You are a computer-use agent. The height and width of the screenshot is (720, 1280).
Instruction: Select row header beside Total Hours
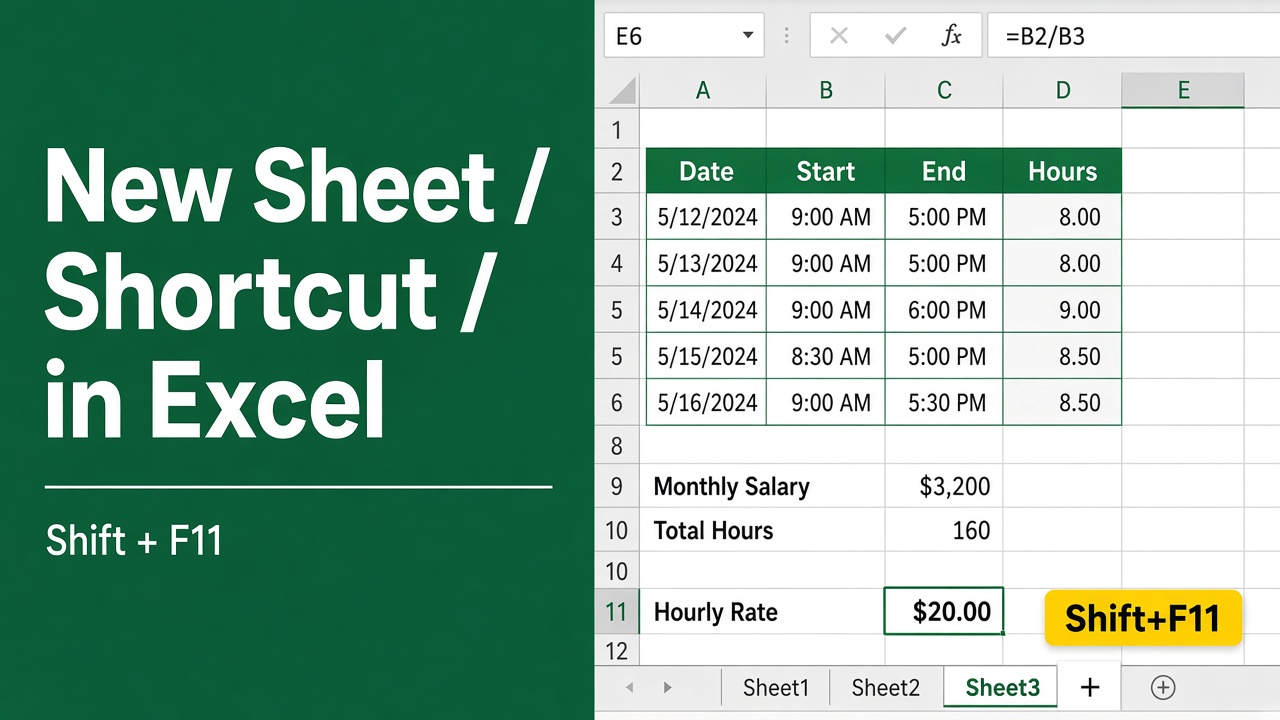pos(617,530)
